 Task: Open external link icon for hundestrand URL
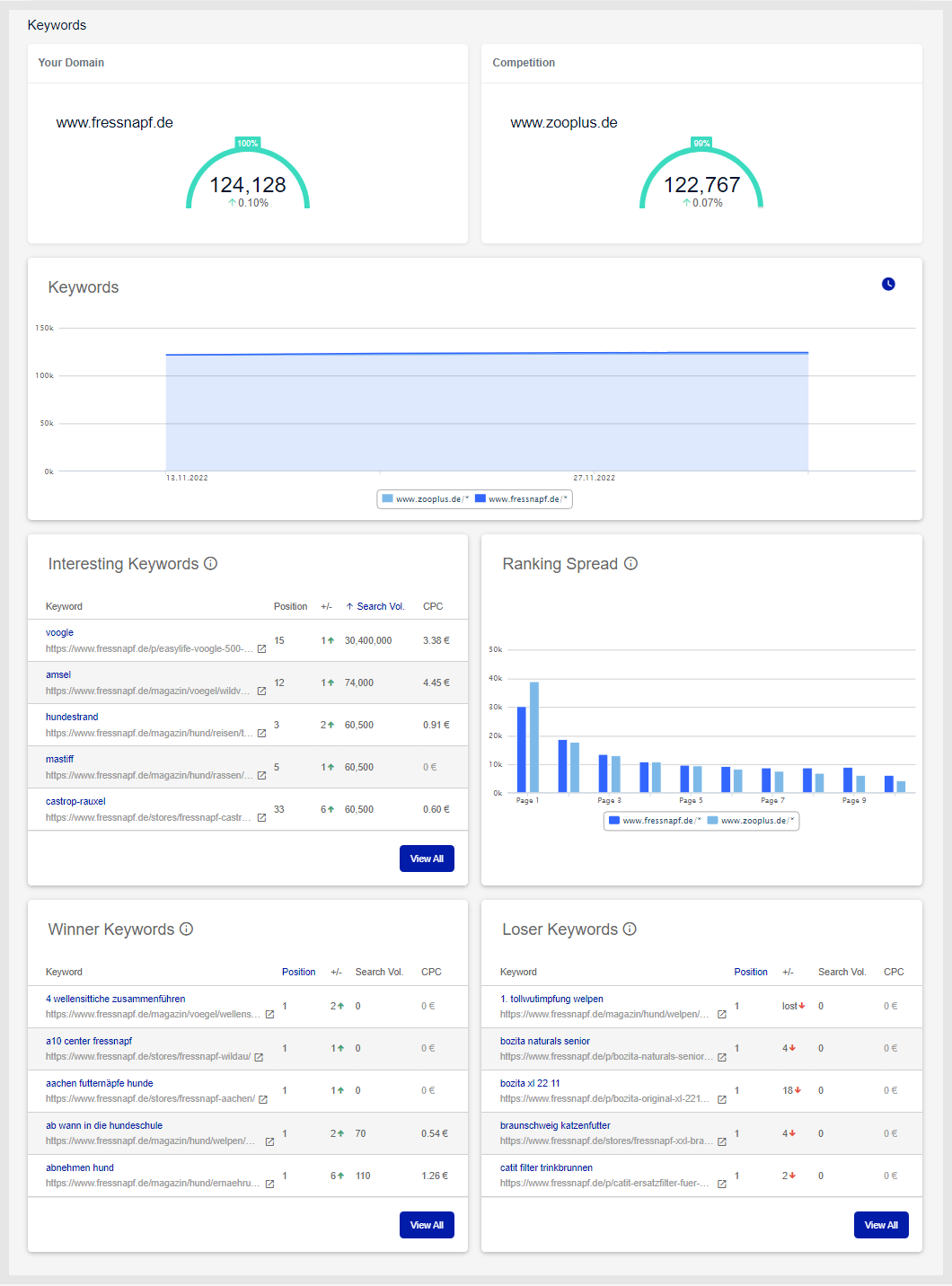(x=261, y=734)
